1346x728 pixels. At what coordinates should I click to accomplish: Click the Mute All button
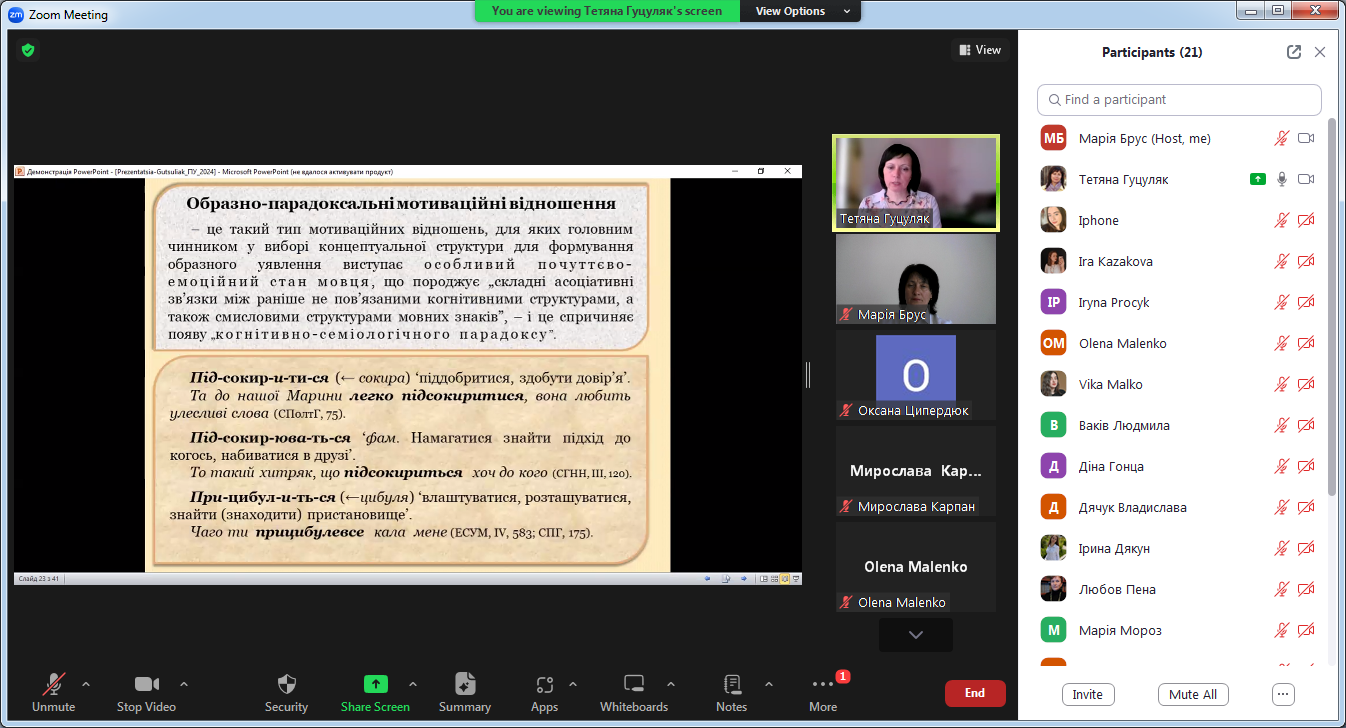[x=1192, y=694]
